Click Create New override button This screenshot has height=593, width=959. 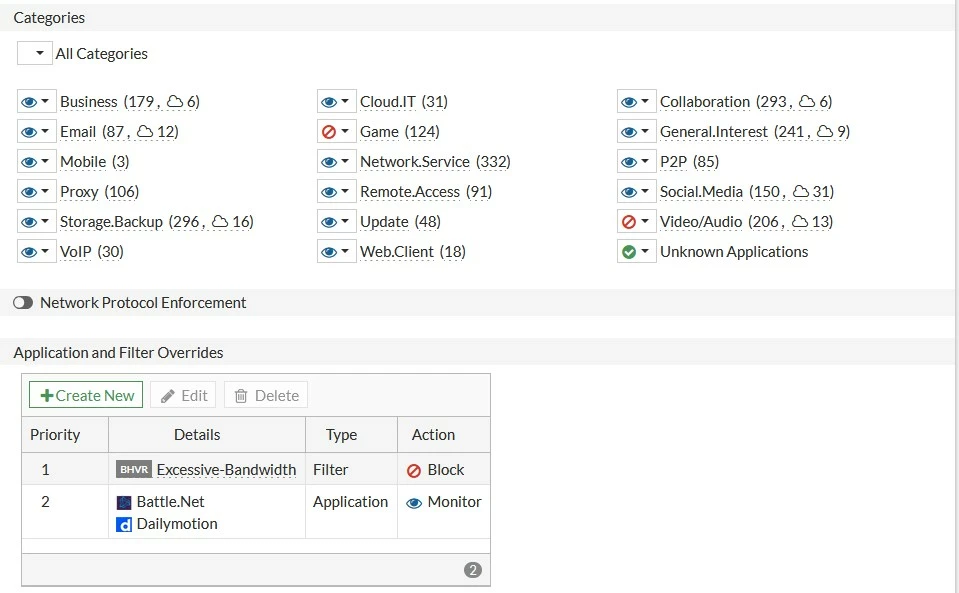tap(86, 395)
